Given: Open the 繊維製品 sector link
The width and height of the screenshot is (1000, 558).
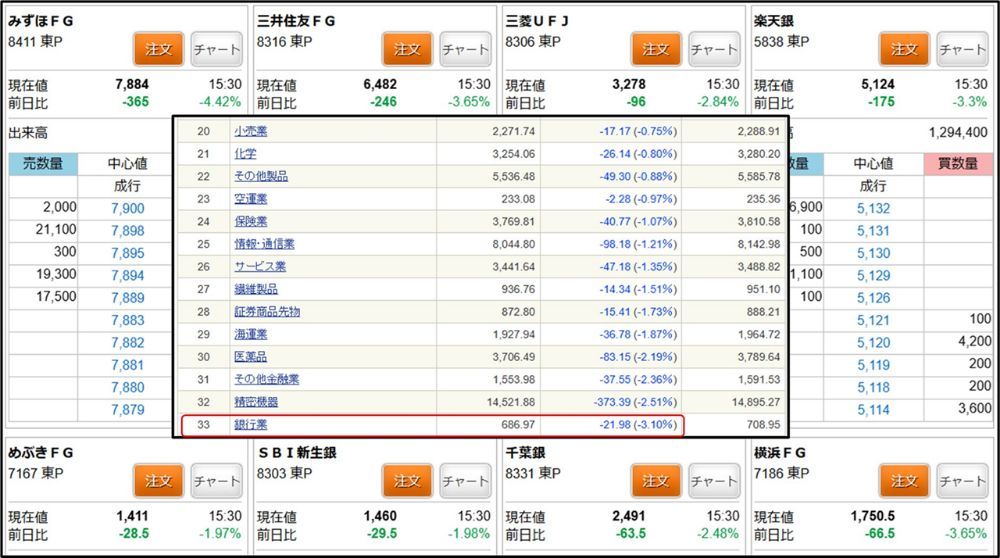Looking at the screenshot, I should click(x=256, y=289).
